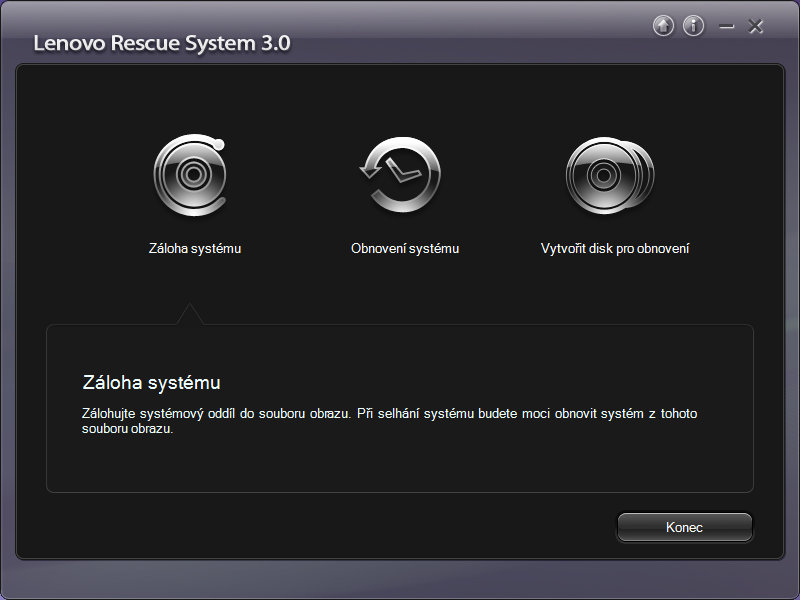This screenshot has width=800, height=600.
Task: Click the pointer notch atop the description panel
Action: pos(189,315)
